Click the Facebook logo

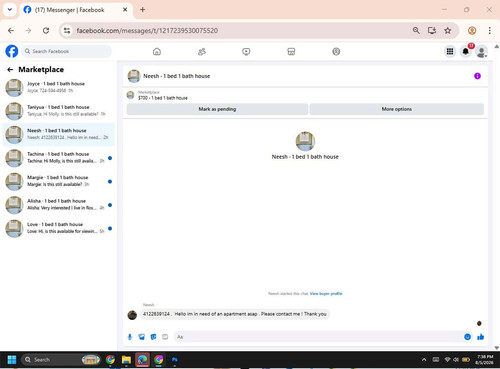click(12, 51)
